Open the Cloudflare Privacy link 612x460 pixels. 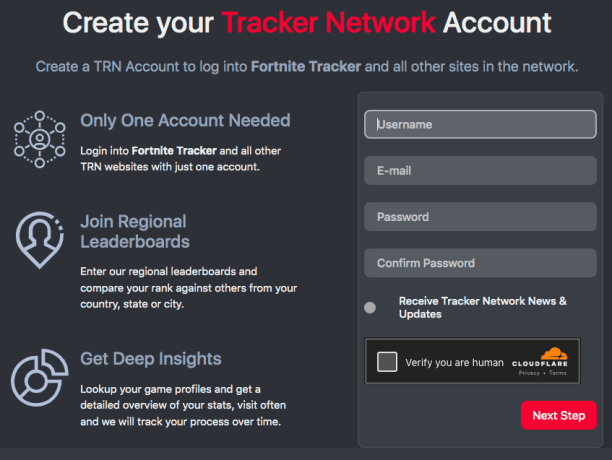click(529, 373)
